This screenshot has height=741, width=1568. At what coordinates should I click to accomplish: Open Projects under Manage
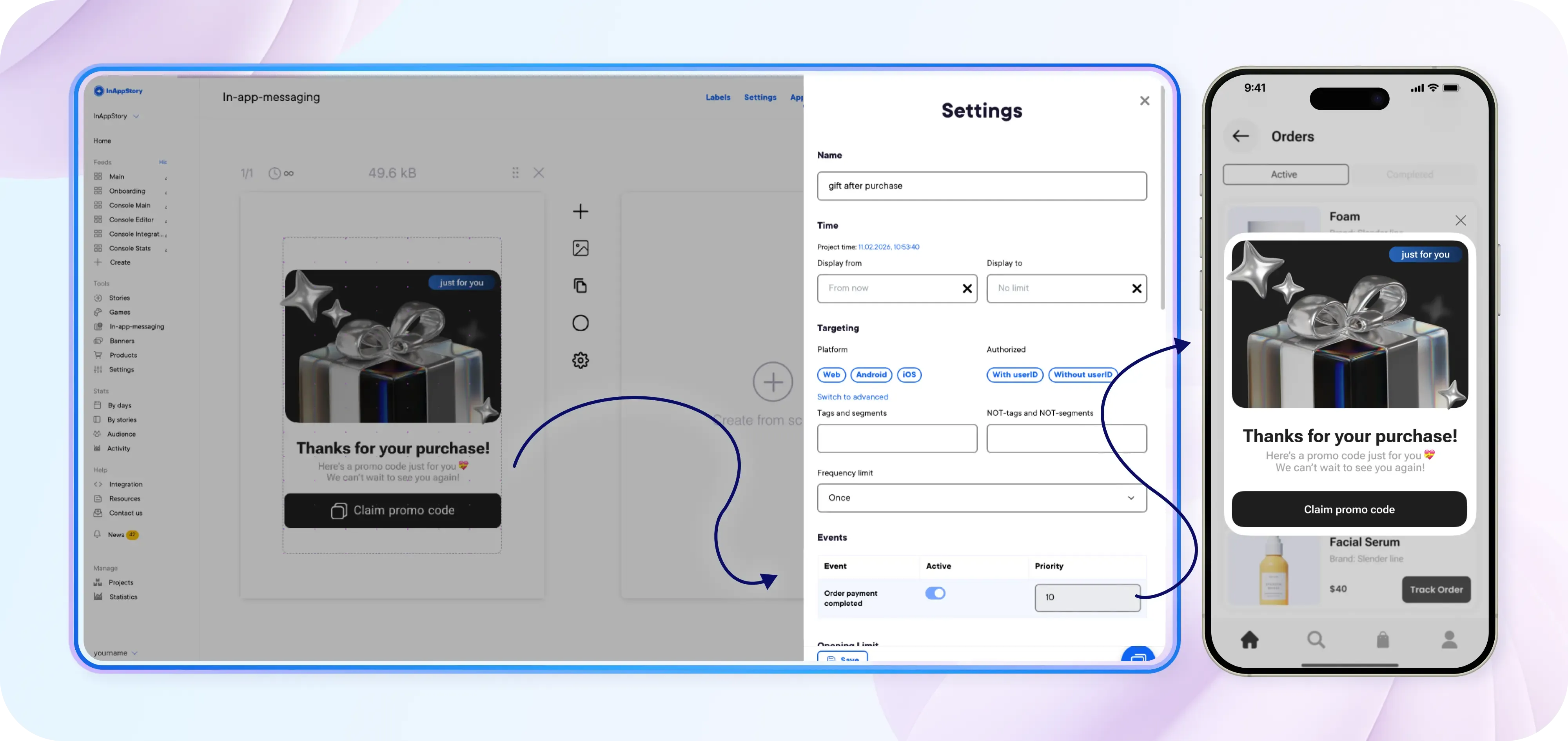120,583
